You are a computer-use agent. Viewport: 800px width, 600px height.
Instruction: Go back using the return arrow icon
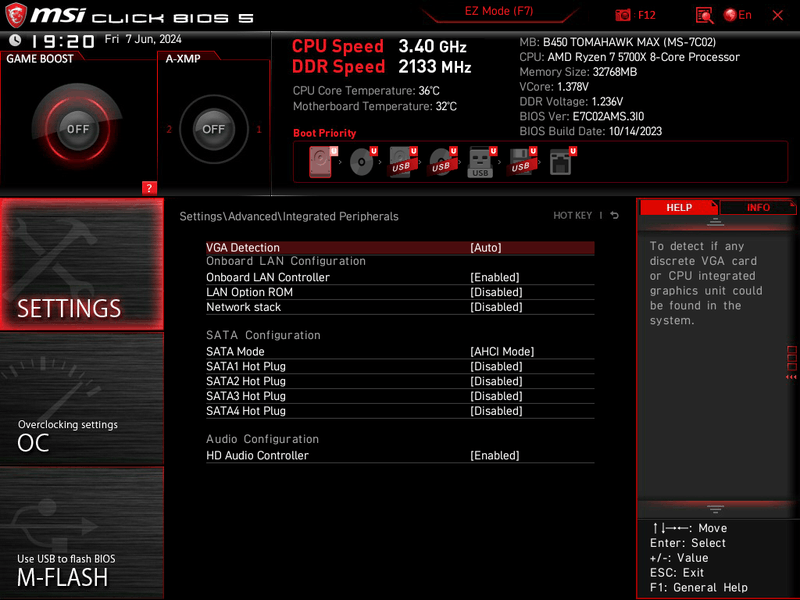tap(615, 215)
